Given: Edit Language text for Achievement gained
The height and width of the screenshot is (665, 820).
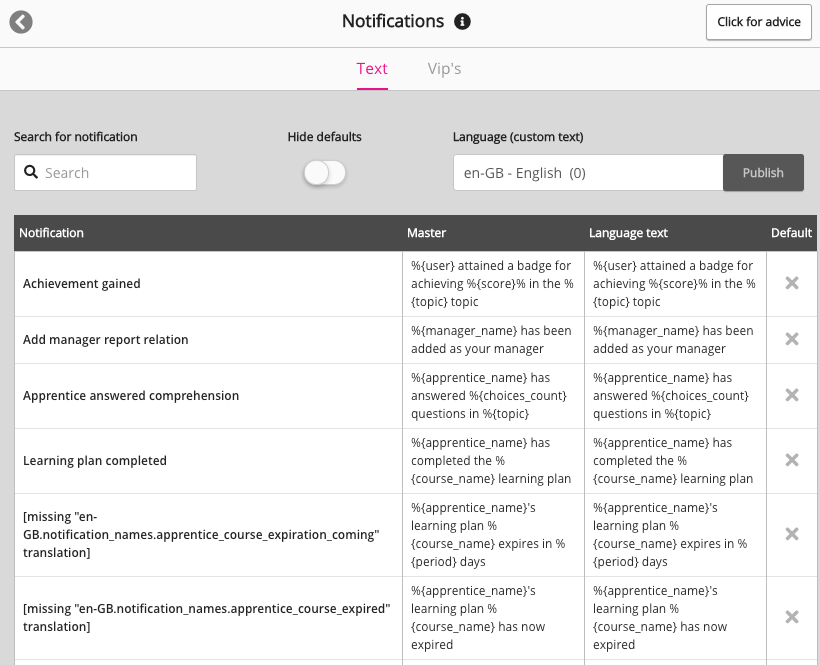Looking at the screenshot, I should 674,284.
